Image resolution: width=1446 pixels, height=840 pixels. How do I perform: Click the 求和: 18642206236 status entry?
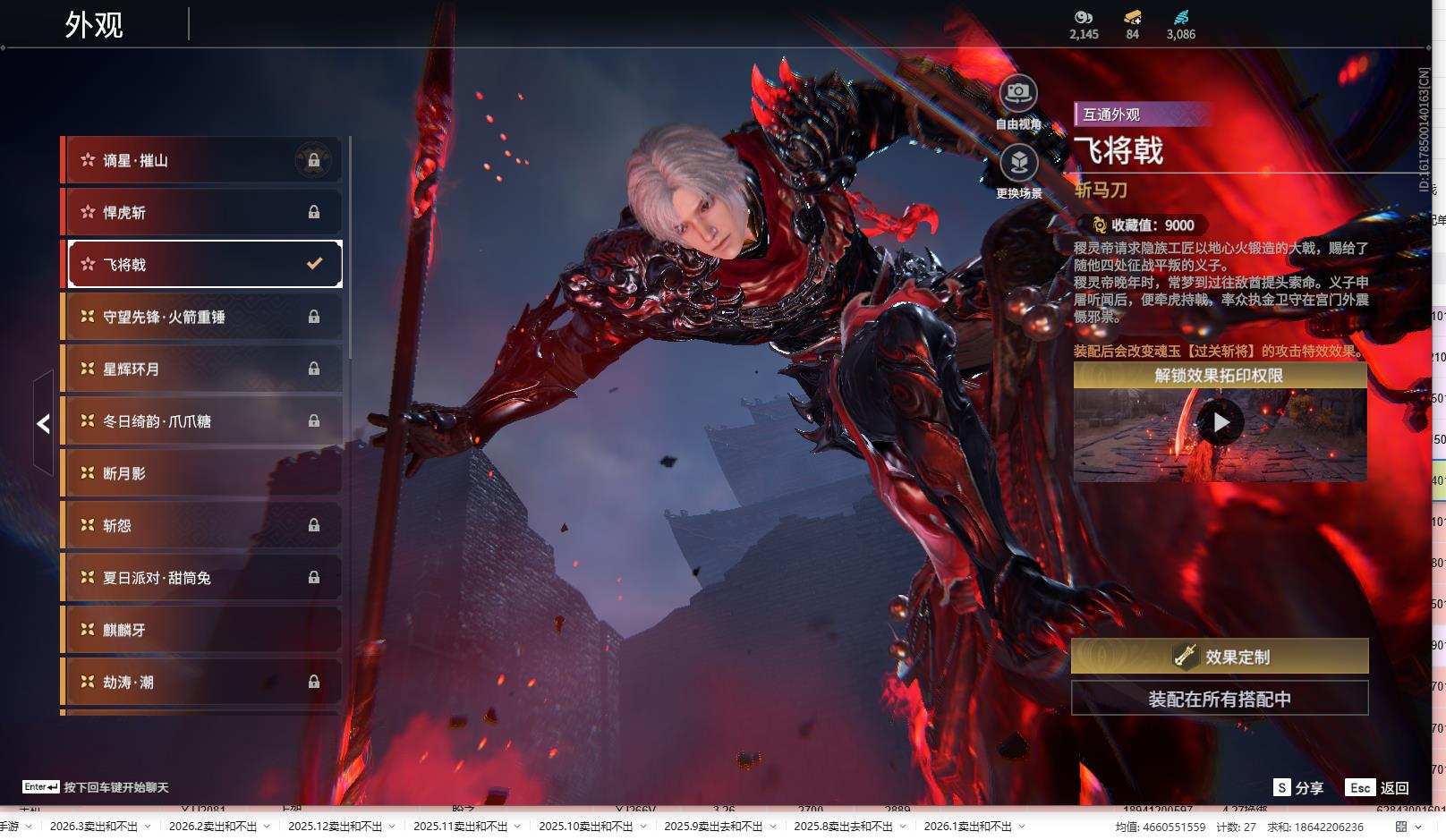(x=1315, y=827)
